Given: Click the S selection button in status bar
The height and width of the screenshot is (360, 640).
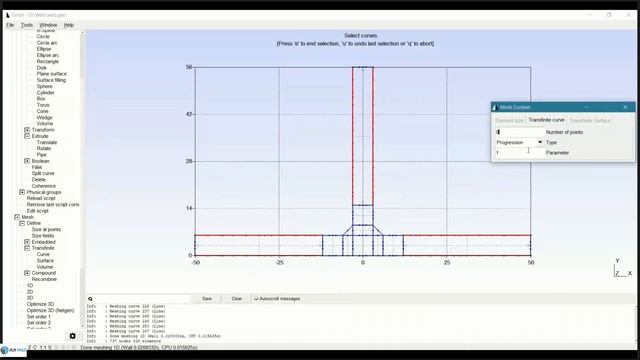Looking at the screenshot, I should [50, 347].
